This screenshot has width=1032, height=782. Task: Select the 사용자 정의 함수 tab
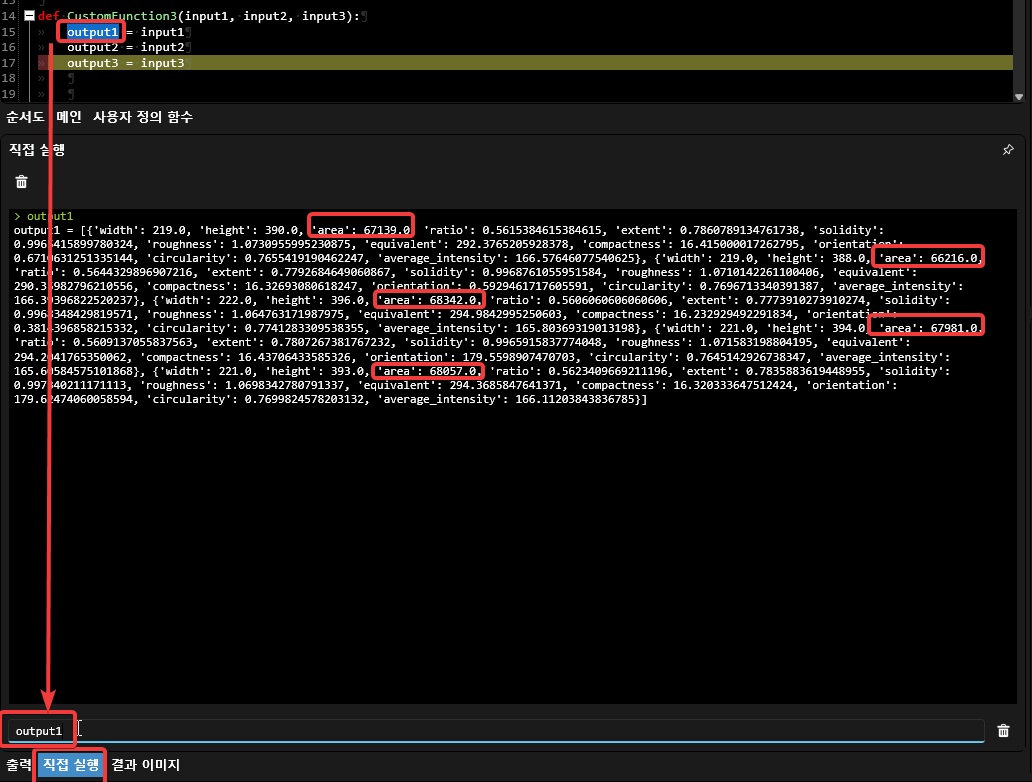point(143,117)
